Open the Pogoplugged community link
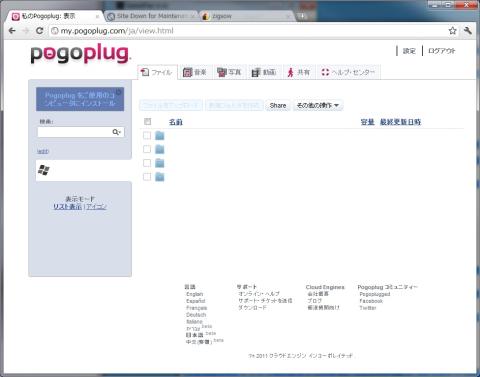 375,294
